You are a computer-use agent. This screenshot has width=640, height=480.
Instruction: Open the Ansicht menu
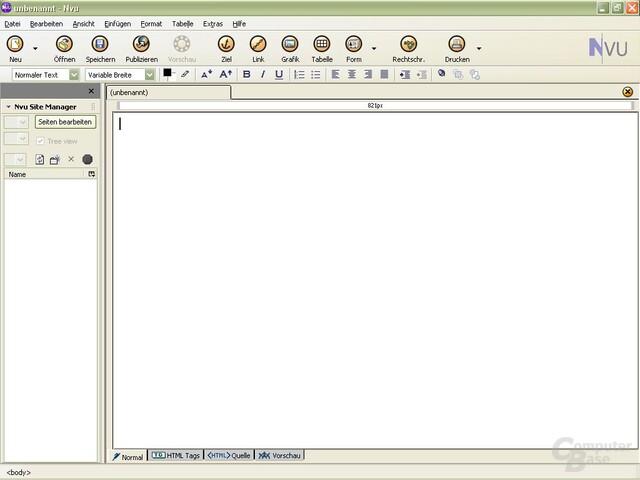(84, 24)
